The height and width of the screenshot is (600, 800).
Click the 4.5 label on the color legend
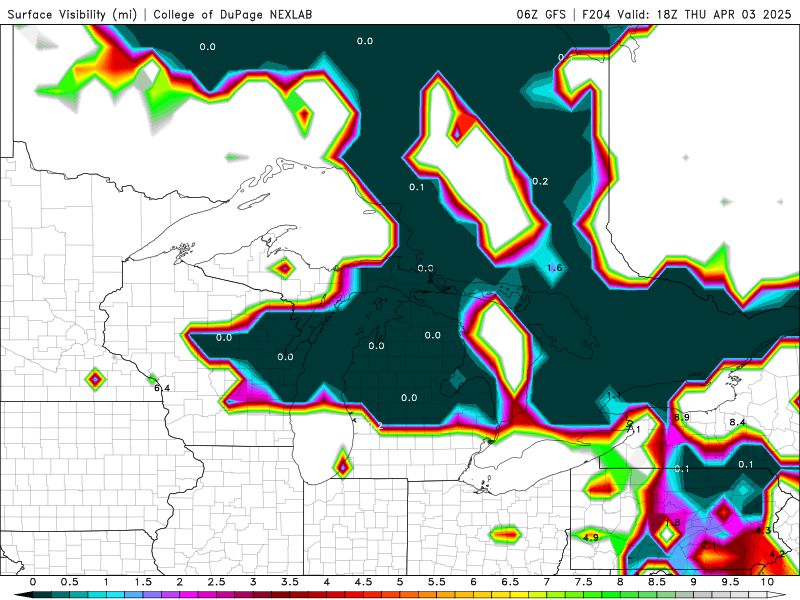point(363,582)
